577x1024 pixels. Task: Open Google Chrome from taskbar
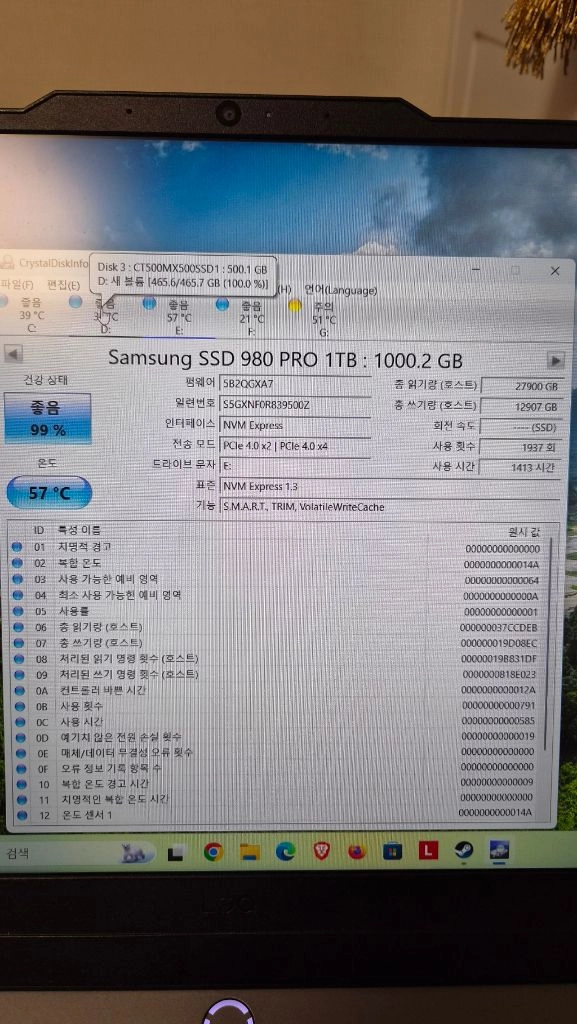[213, 852]
